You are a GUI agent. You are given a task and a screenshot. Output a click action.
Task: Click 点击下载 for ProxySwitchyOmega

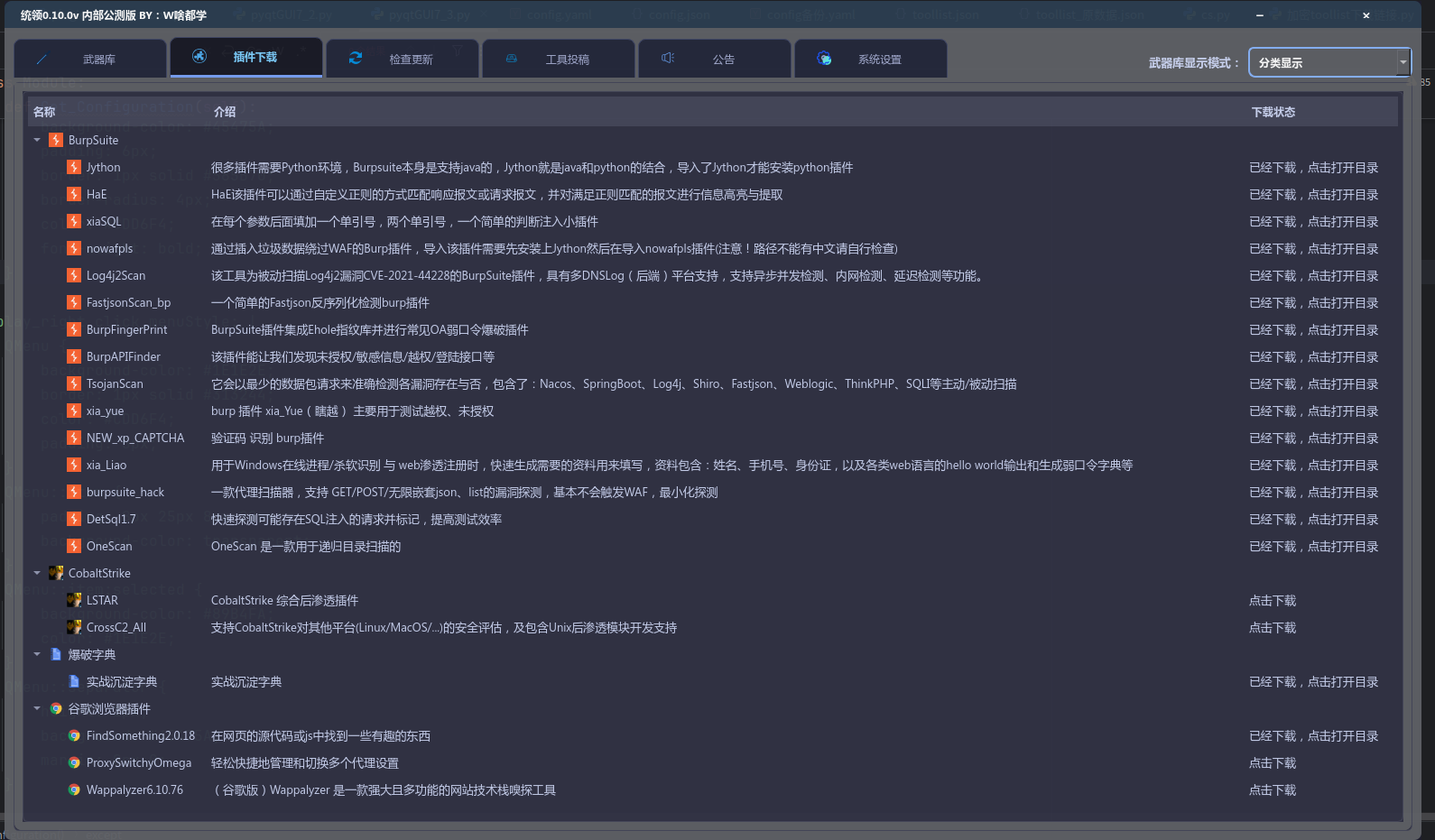pos(1272,763)
